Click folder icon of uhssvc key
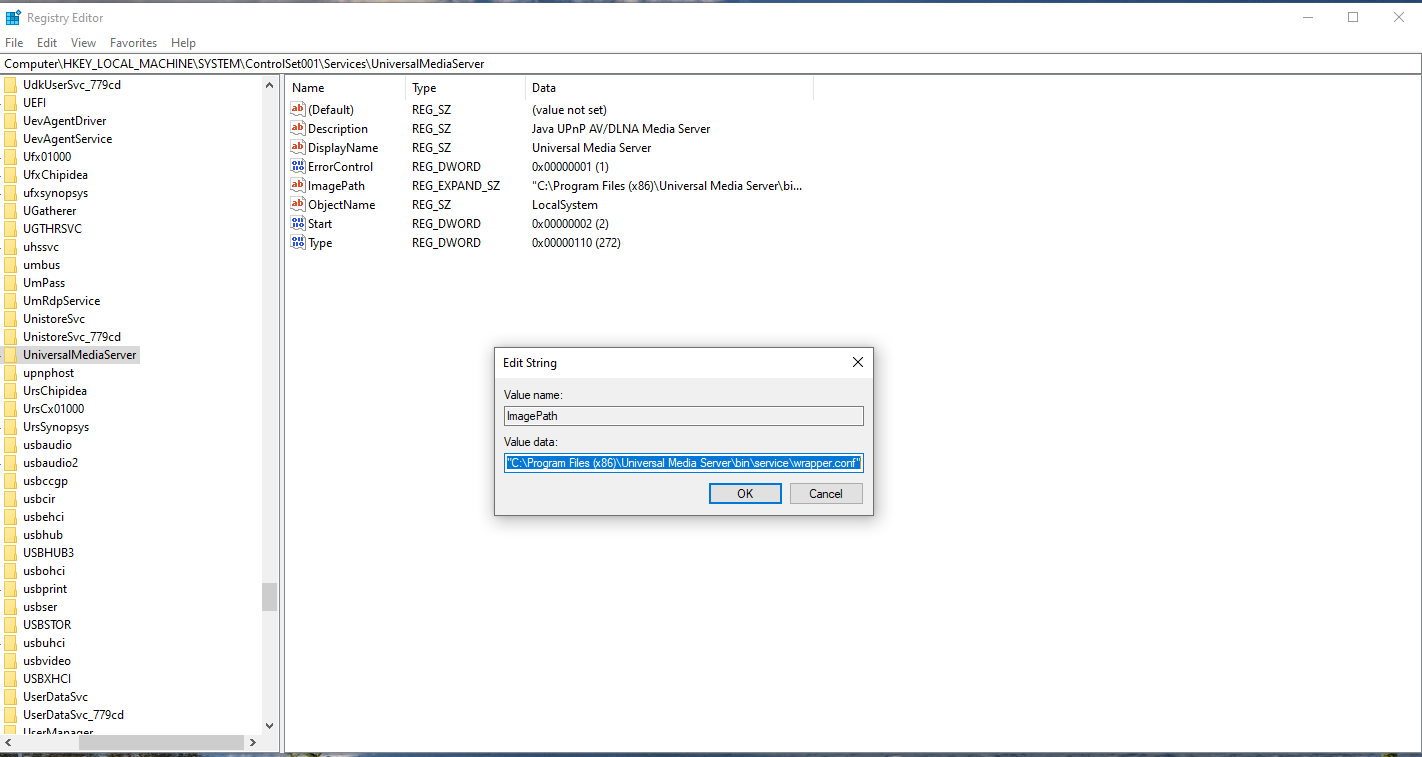This screenshot has height=757, width=1422. tap(10, 247)
